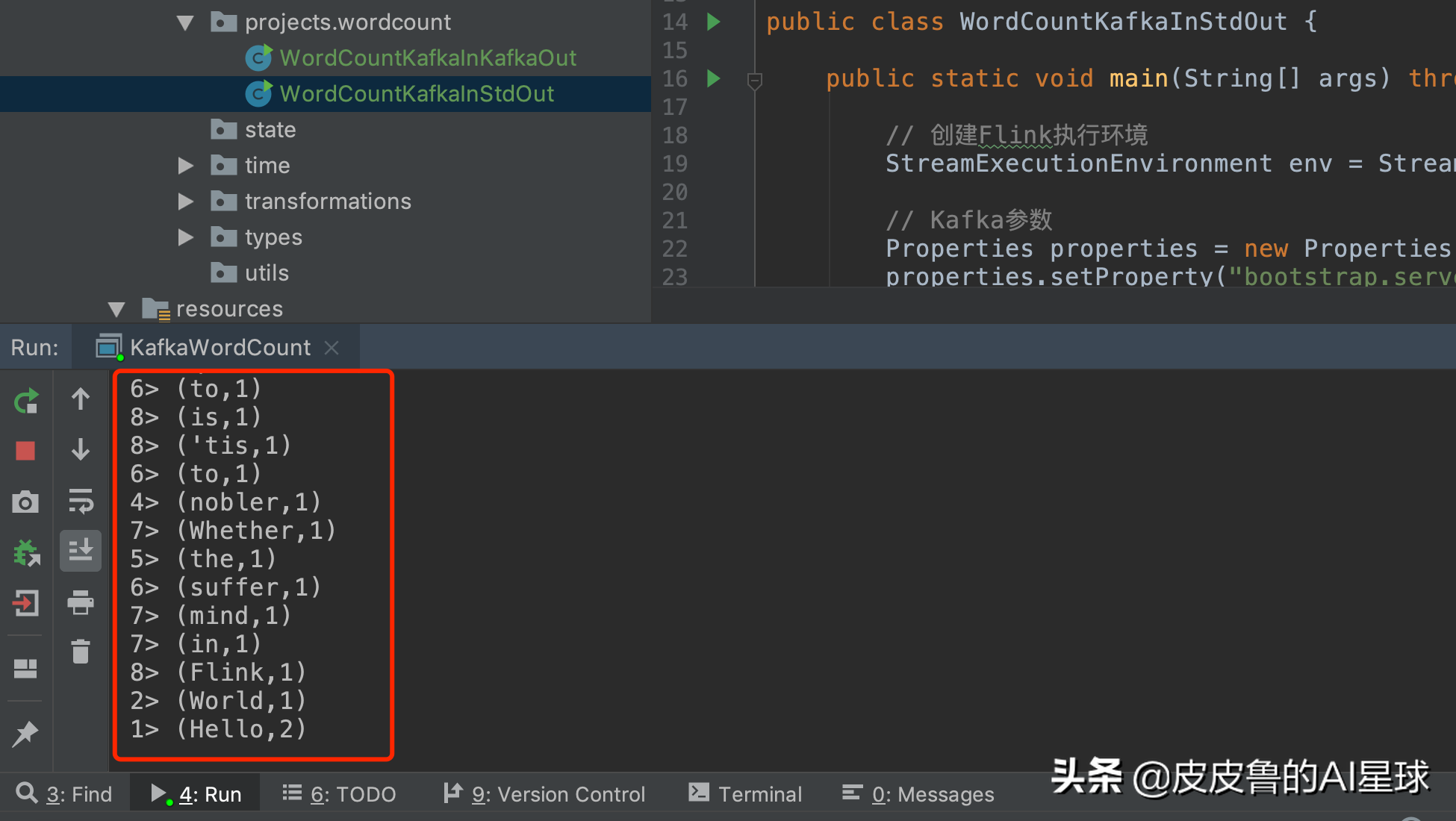This screenshot has height=821, width=1456.
Task: Close the KafkaWordCount run tab
Action: pyautogui.click(x=332, y=348)
